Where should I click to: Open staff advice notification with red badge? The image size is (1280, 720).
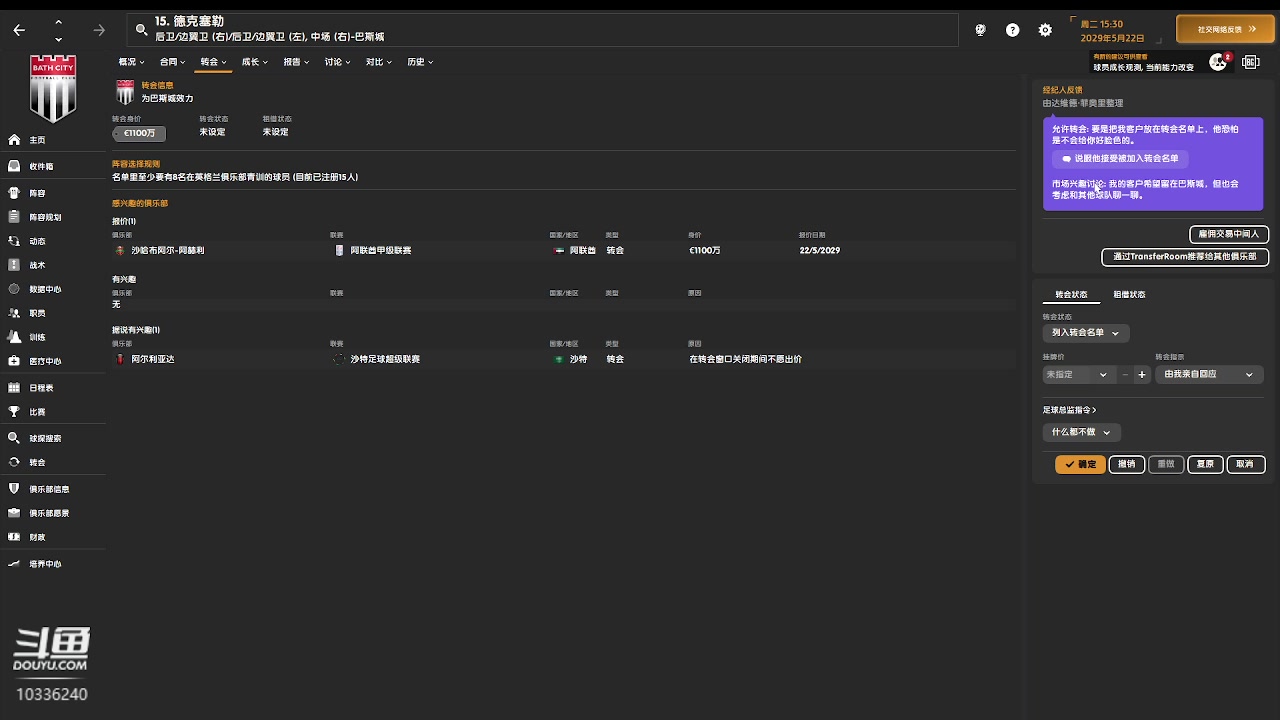(1219, 62)
